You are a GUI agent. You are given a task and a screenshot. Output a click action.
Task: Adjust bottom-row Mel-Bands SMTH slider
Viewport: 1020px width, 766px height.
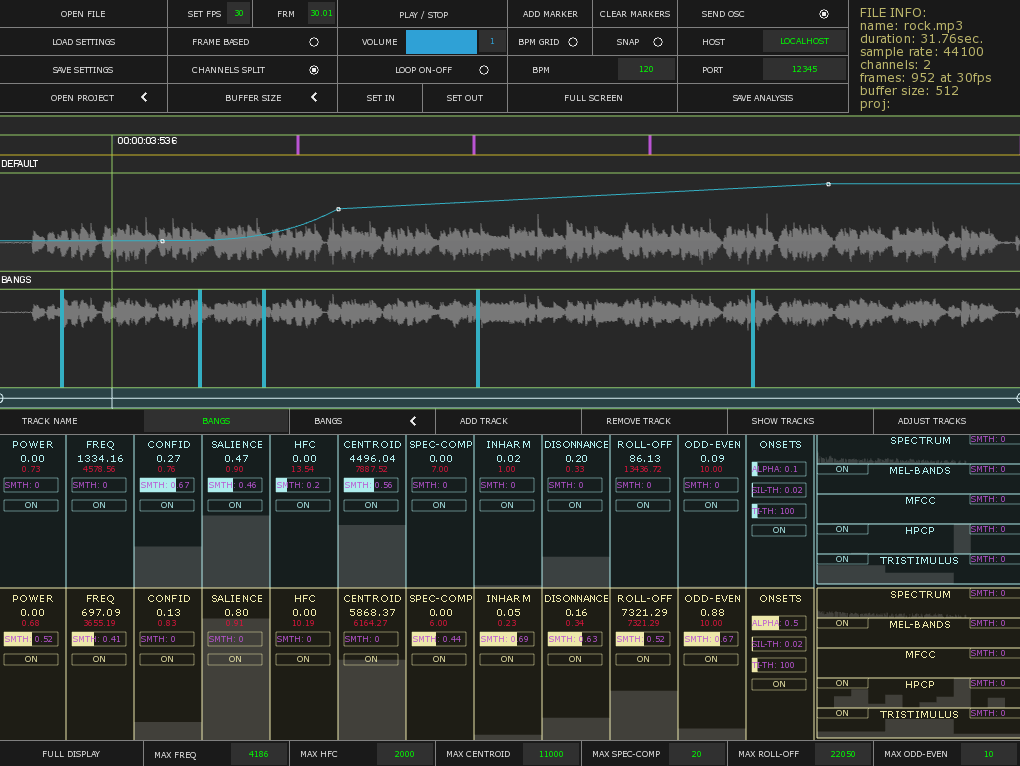[x=995, y=623]
